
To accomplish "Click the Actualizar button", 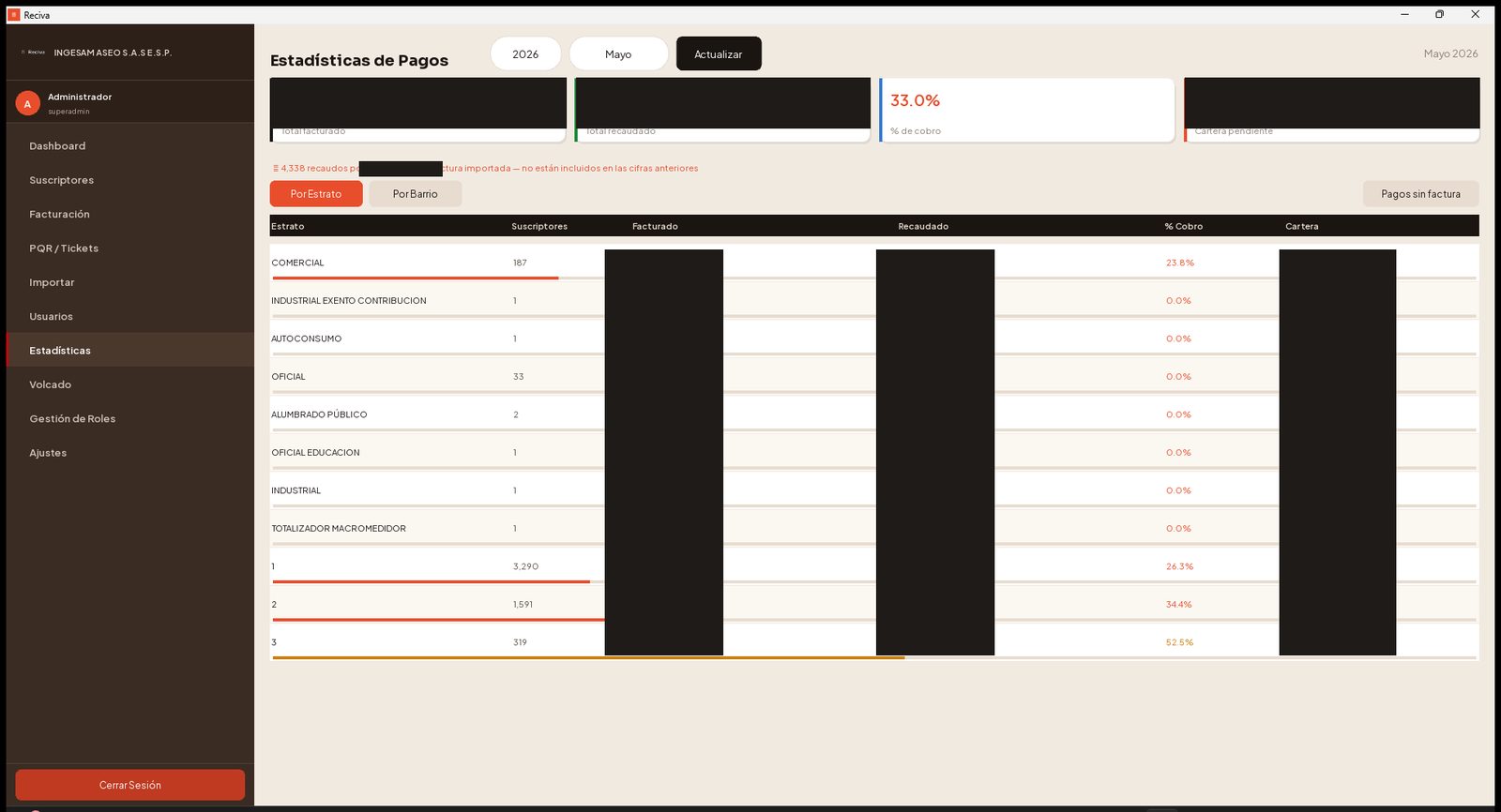I will (x=719, y=54).
